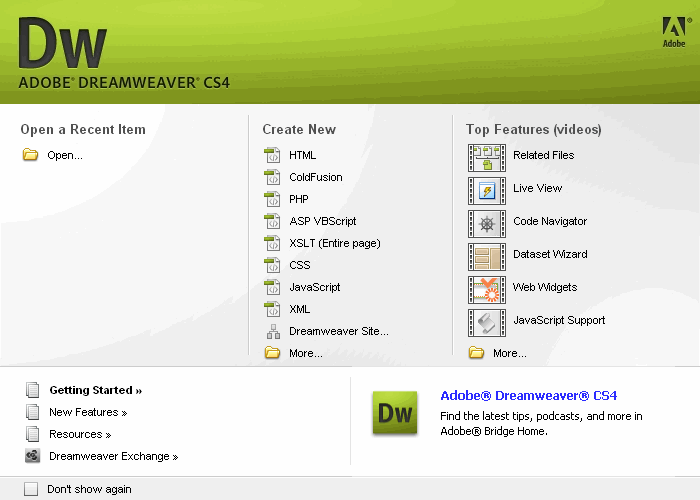Click the JavaScript document icon
The image size is (700, 500).
coord(272,287)
